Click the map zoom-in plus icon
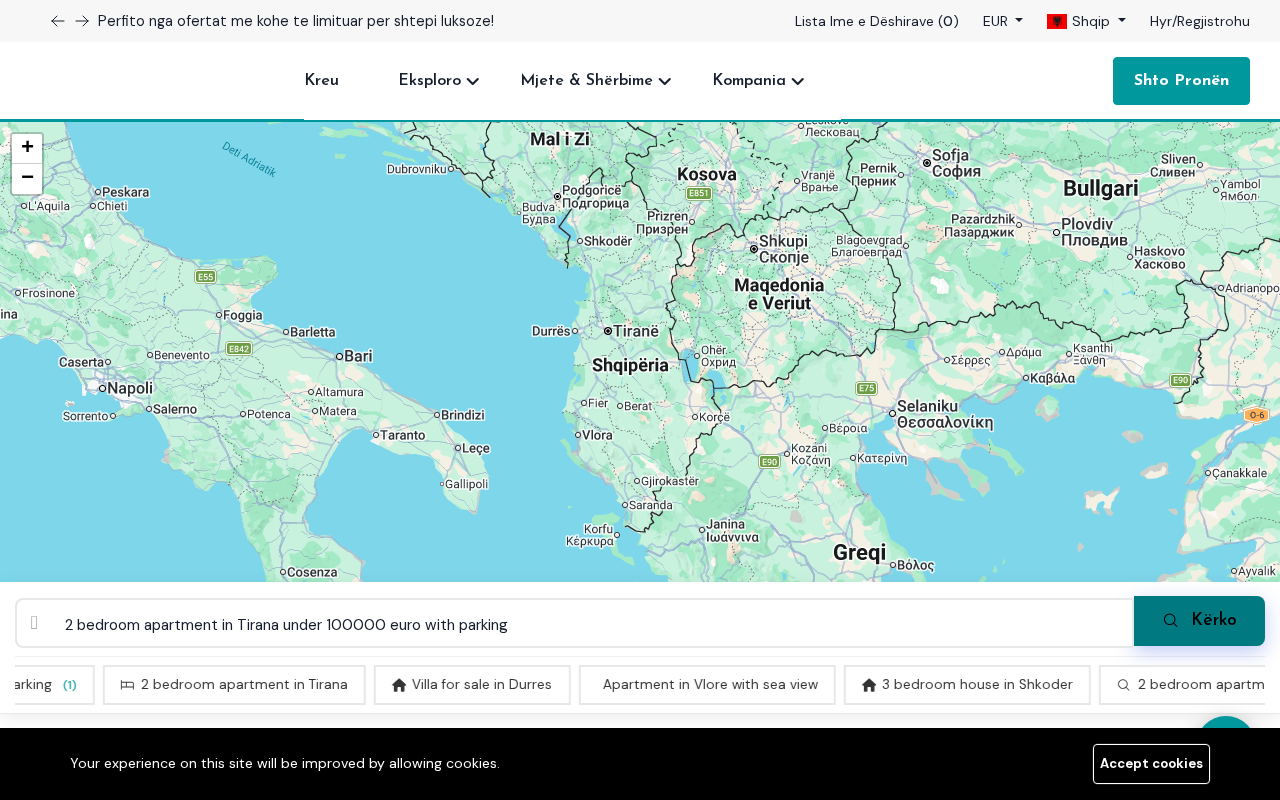This screenshot has height=800, width=1280. pos(26,146)
